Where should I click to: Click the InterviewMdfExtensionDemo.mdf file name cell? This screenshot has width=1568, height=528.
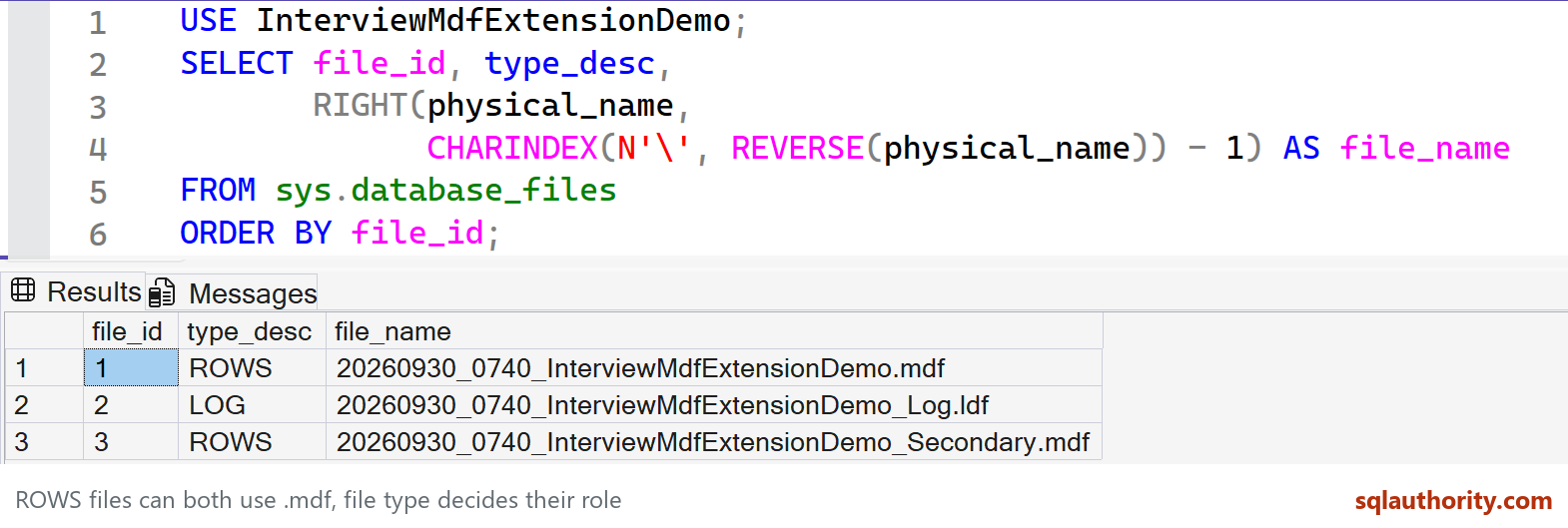click(x=714, y=368)
